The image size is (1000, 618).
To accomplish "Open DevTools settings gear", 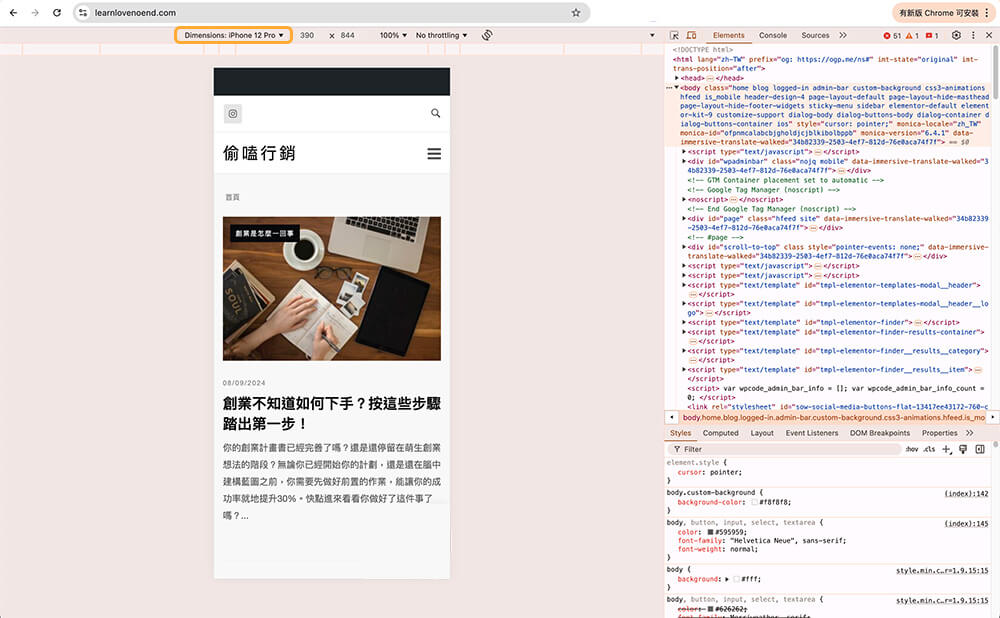I will (956, 35).
